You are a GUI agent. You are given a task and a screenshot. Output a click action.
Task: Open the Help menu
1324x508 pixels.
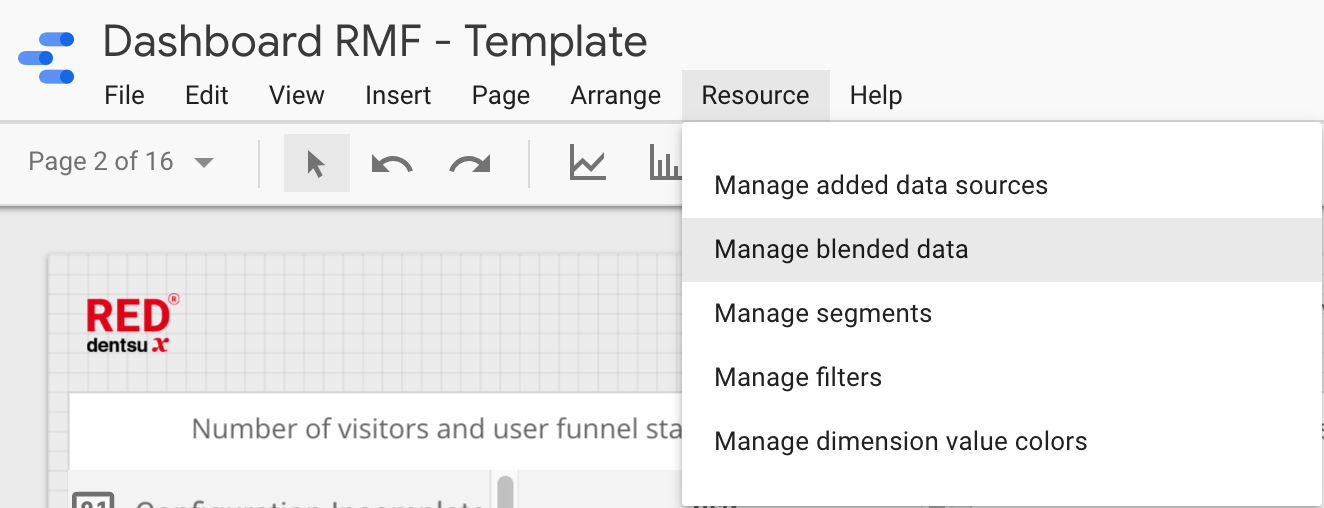click(x=876, y=96)
